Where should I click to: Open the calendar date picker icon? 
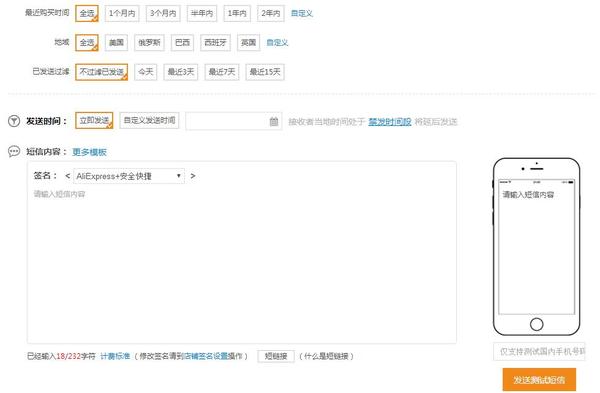[274, 121]
